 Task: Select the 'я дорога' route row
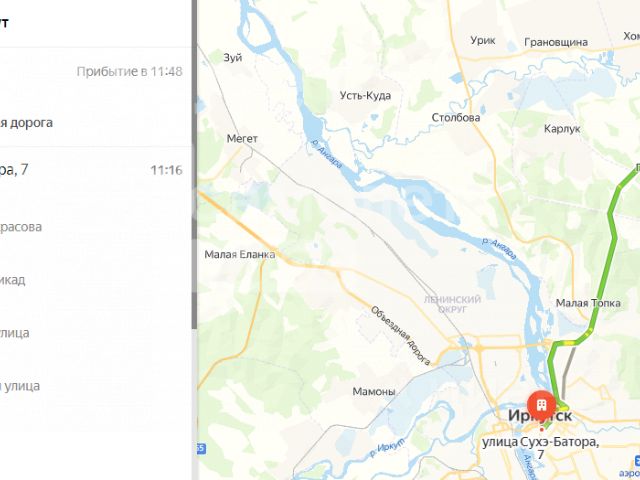[x=96, y=122]
